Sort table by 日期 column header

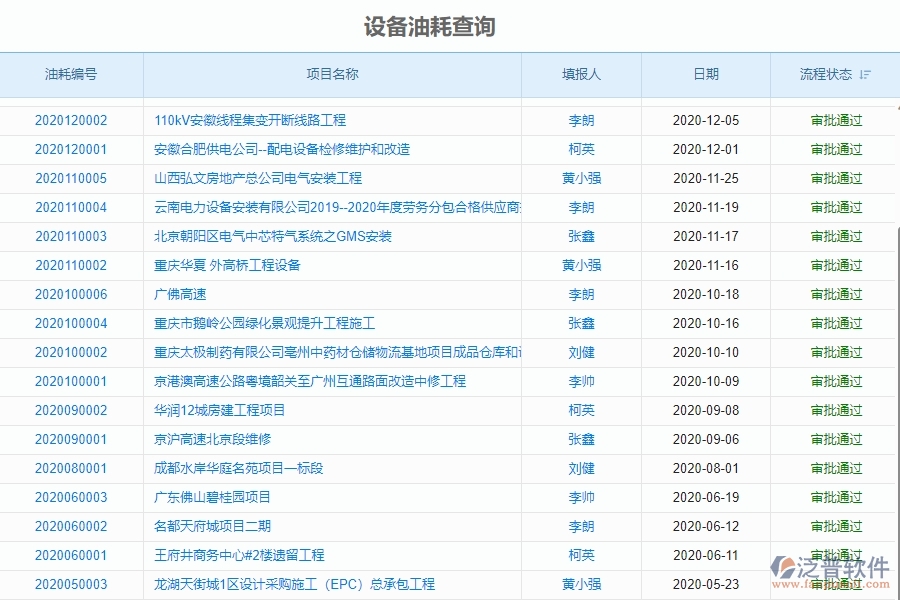[x=704, y=74]
